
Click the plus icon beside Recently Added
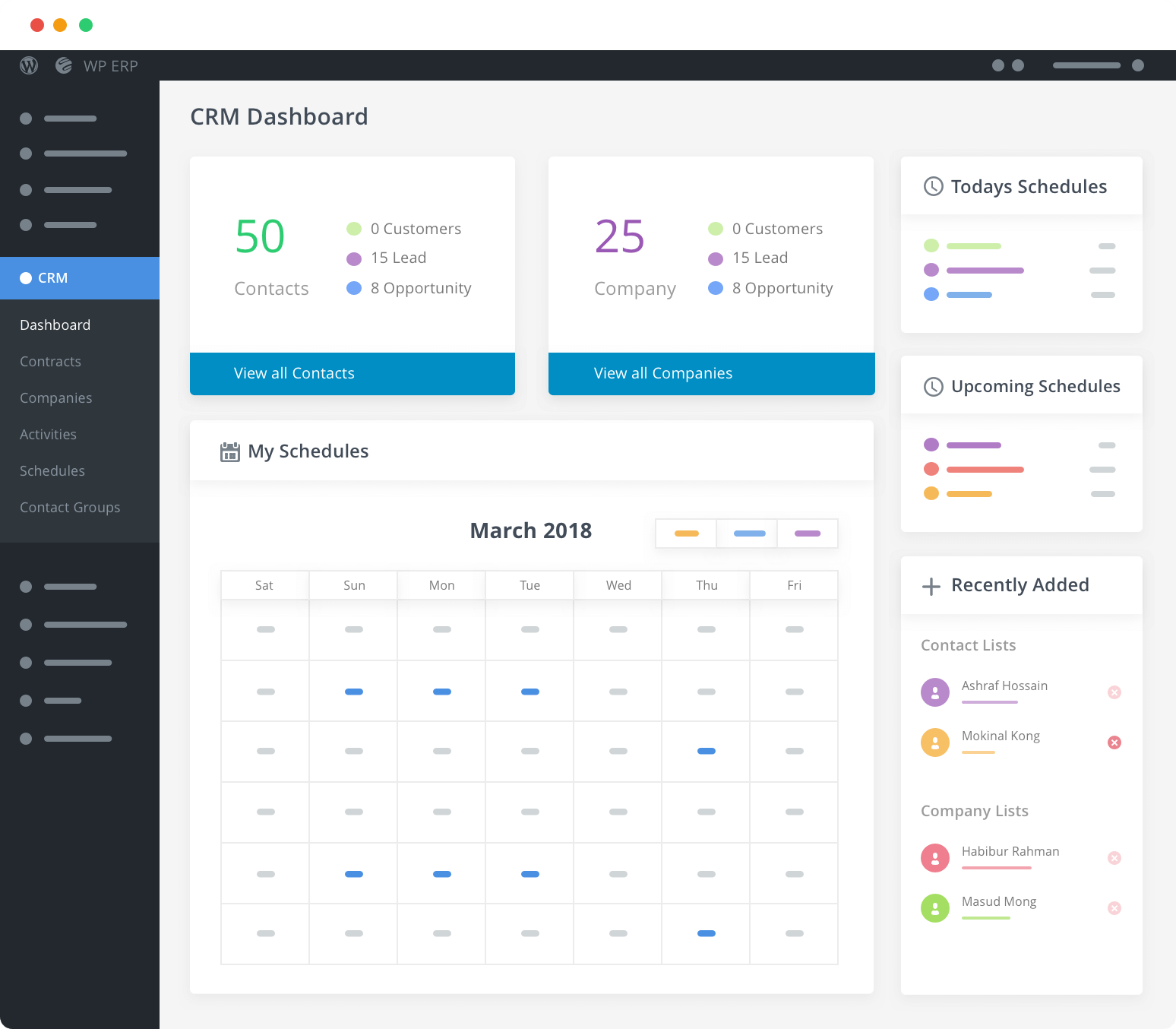[931, 586]
